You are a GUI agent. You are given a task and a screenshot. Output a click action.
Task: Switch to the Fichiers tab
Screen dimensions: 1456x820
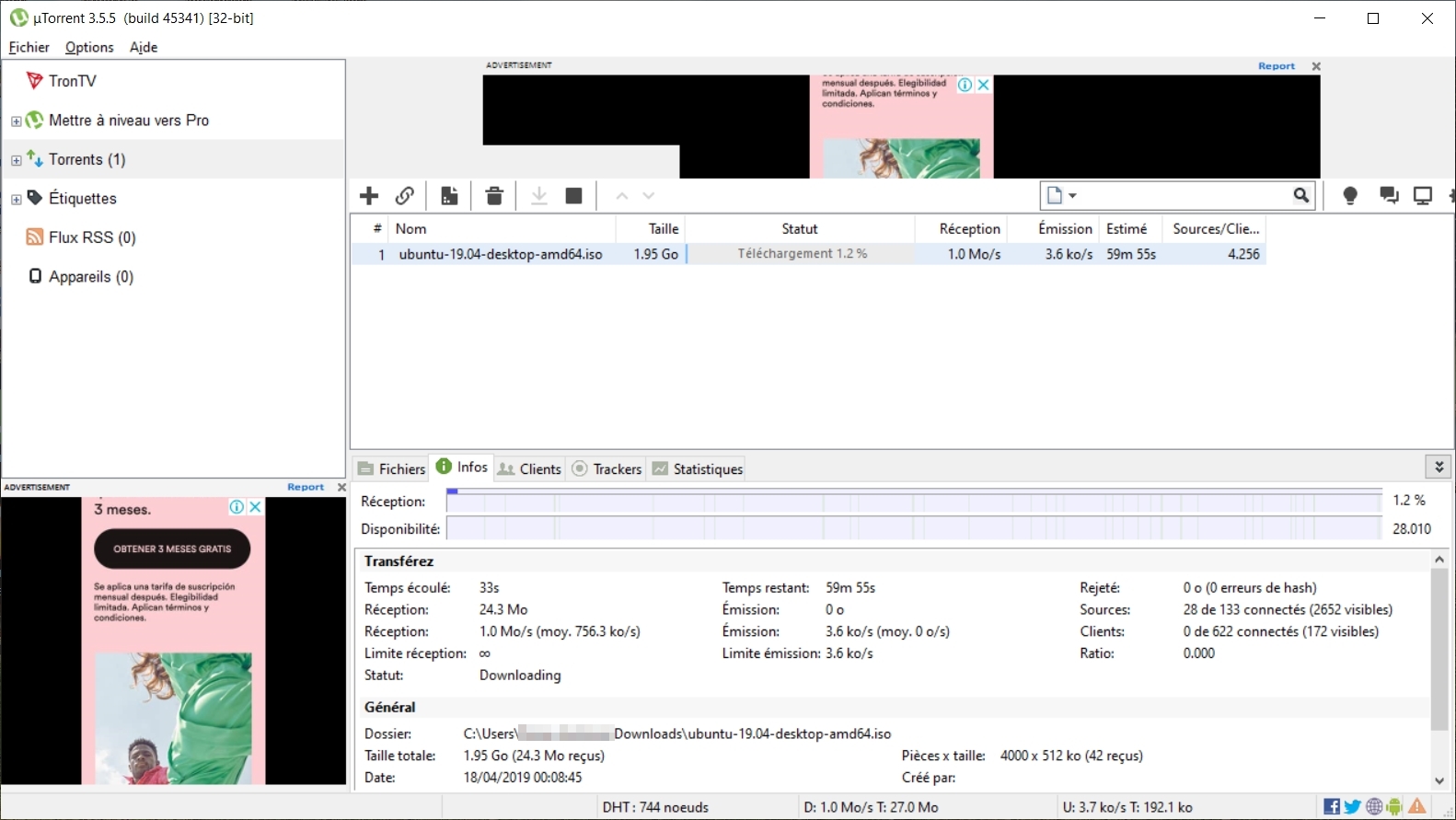[x=391, y=469]
